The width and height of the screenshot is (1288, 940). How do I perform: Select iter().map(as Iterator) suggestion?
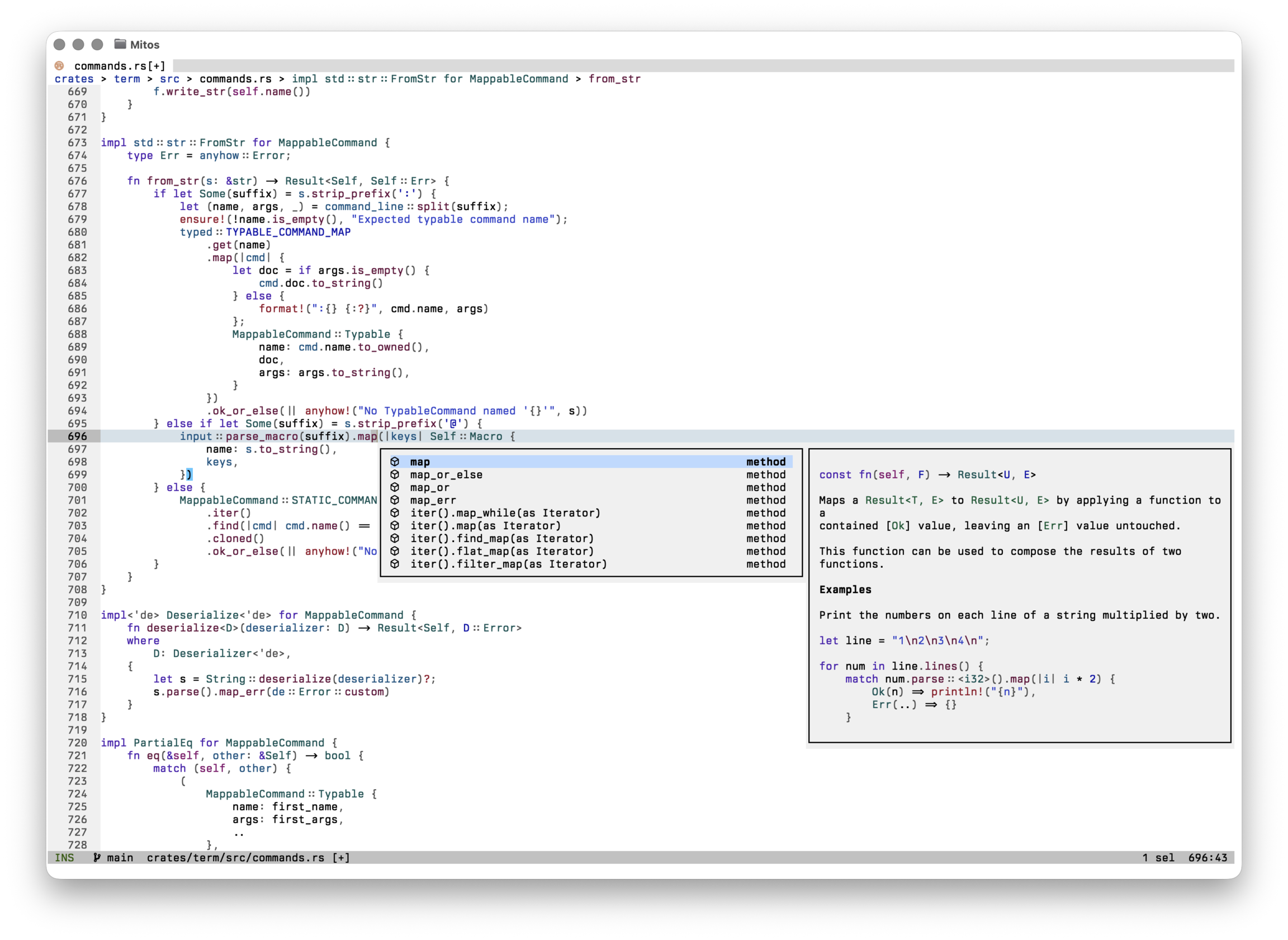pos(591,526)
